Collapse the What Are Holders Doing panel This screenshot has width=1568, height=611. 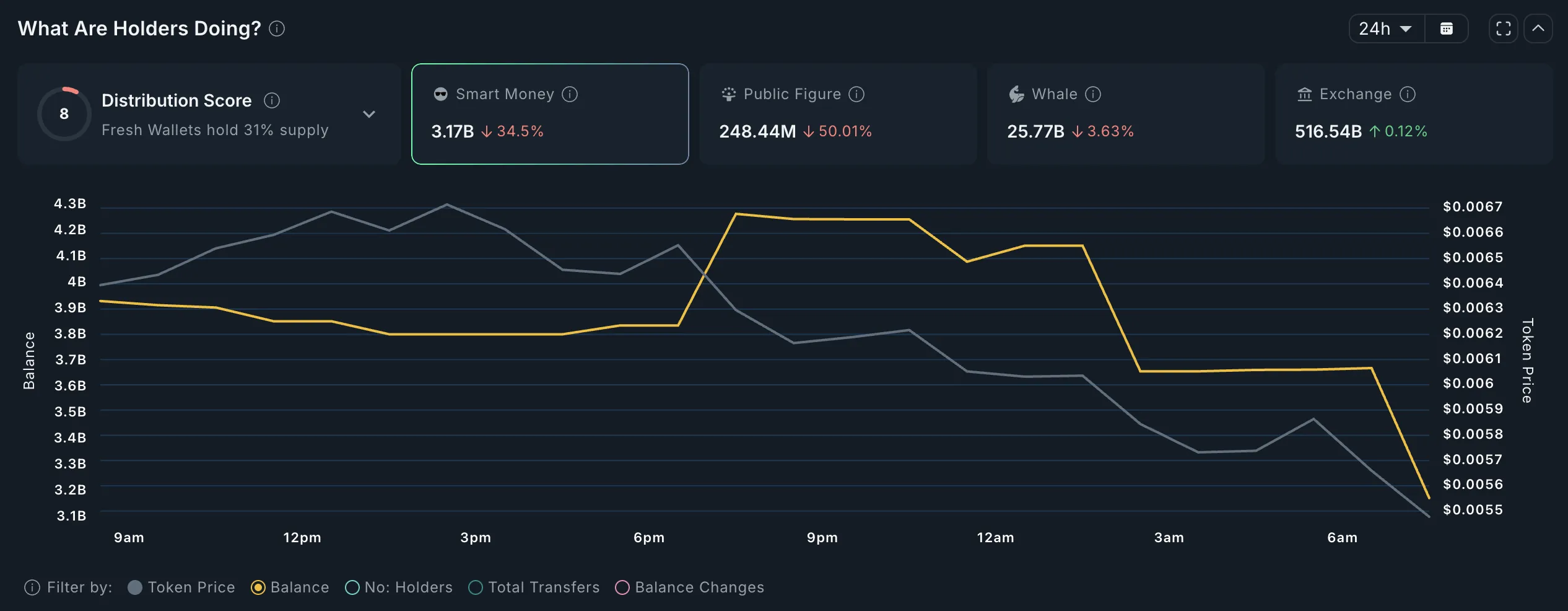click(x=1539, y=29)
